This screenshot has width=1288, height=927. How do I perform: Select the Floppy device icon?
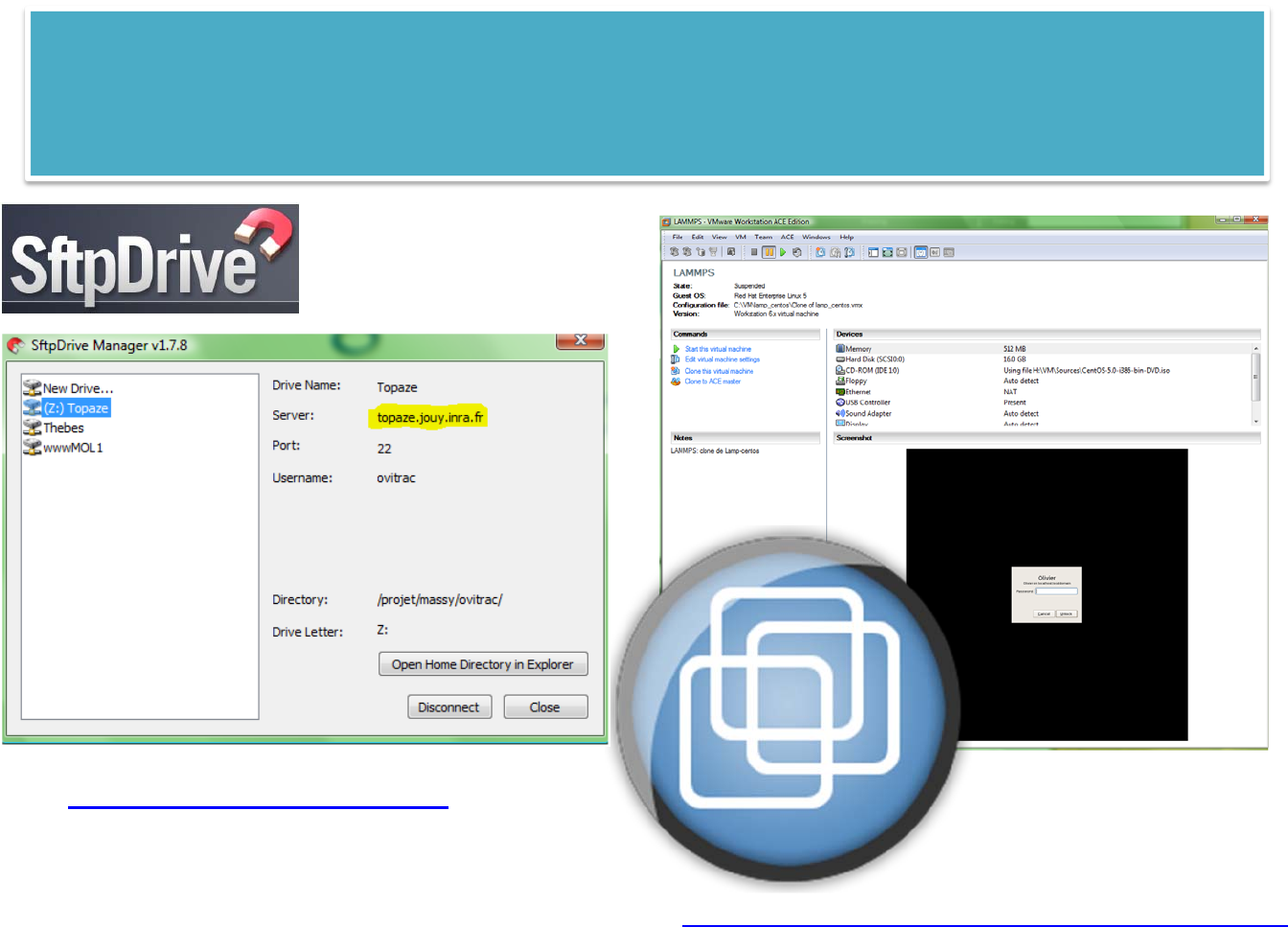tap(840, 381)
